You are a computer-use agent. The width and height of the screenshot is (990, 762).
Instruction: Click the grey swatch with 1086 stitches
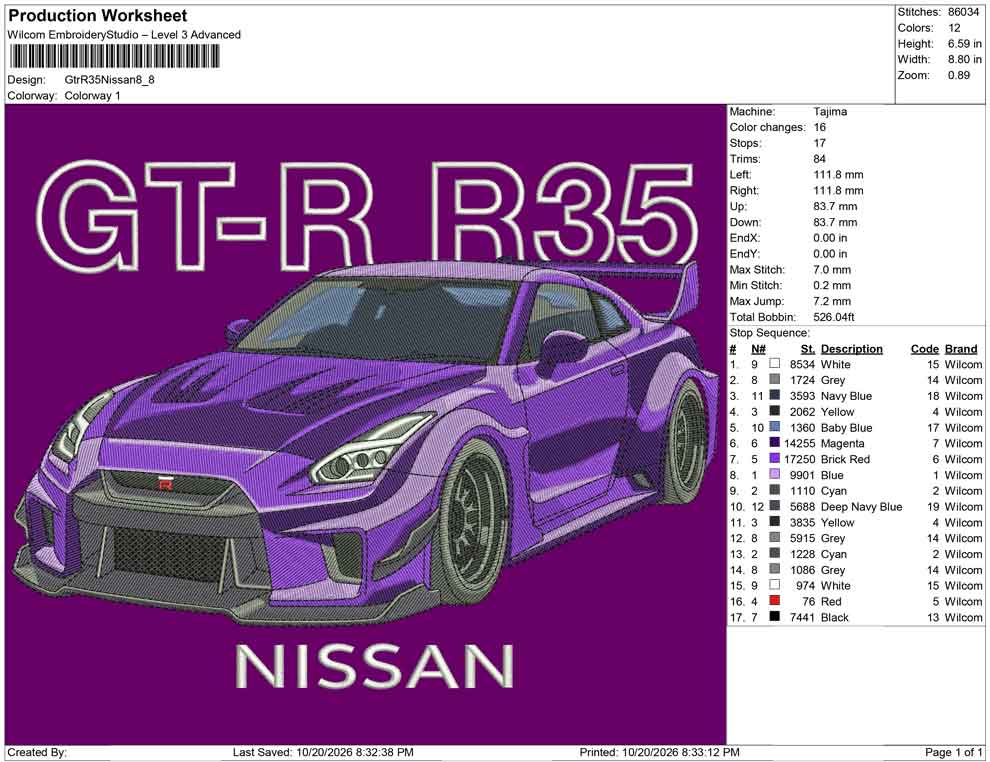pos(775,569)
